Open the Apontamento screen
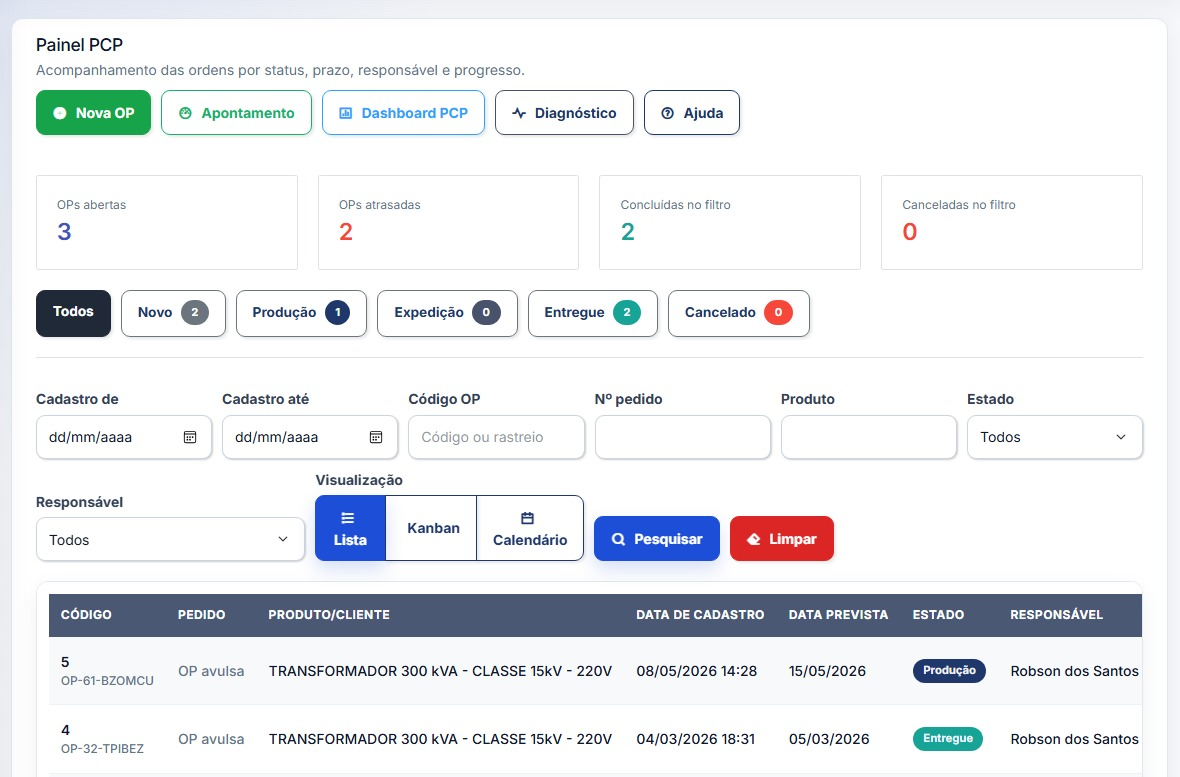The height and width of the screenshot is (777, 1180). click(x=236, y=113)
